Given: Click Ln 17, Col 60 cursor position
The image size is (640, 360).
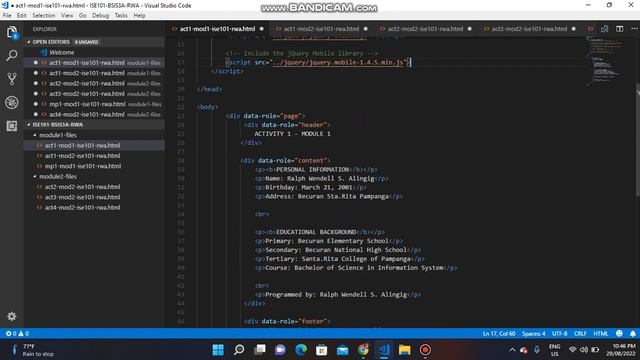Looking at the screenshot, I should point(499,333).
